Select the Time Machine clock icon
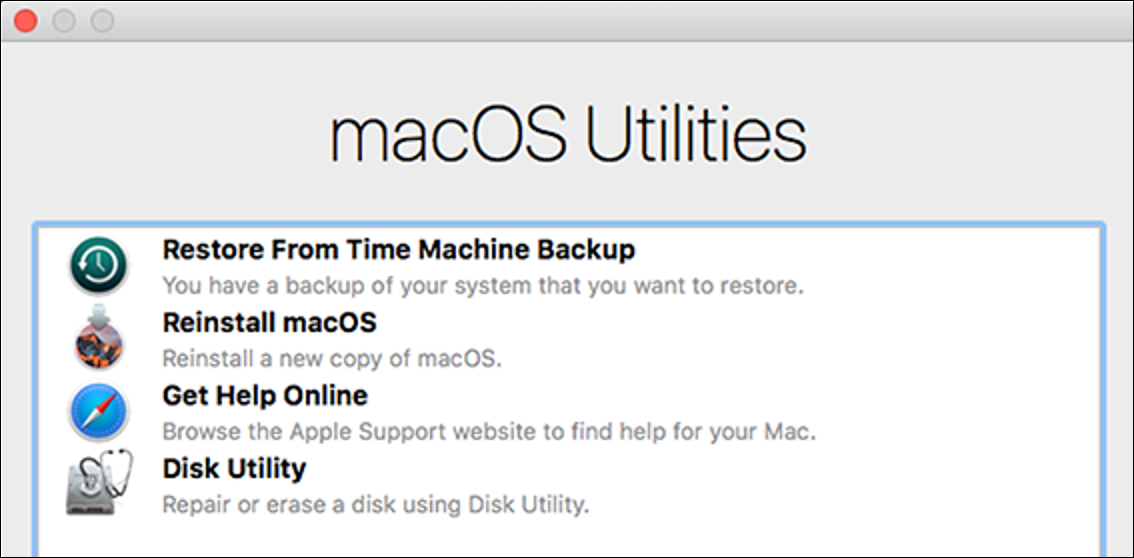 click(x=99, y=267)
